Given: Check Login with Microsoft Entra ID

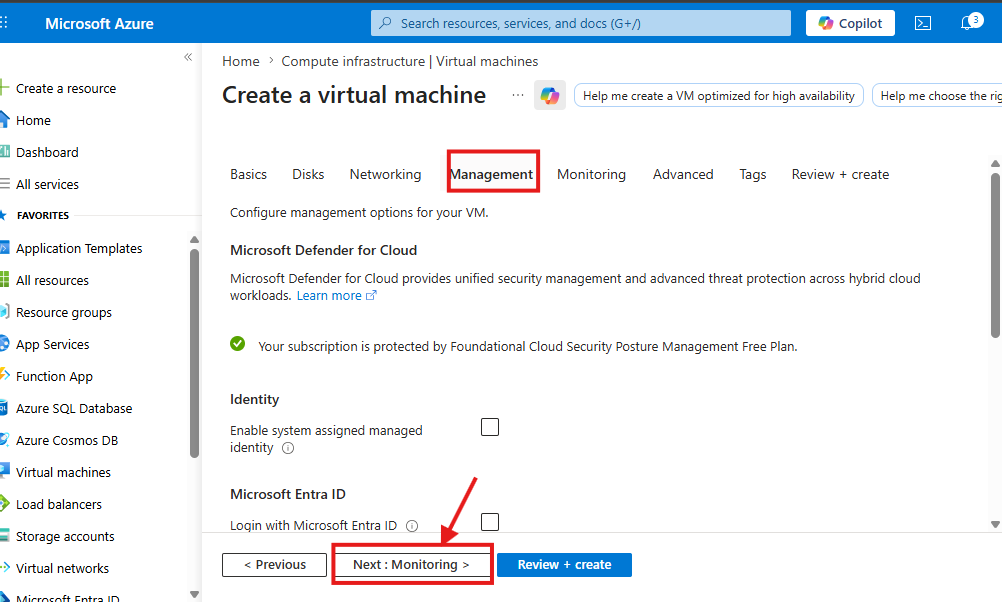Looking at the screenshot, I should tap(490, 522).
